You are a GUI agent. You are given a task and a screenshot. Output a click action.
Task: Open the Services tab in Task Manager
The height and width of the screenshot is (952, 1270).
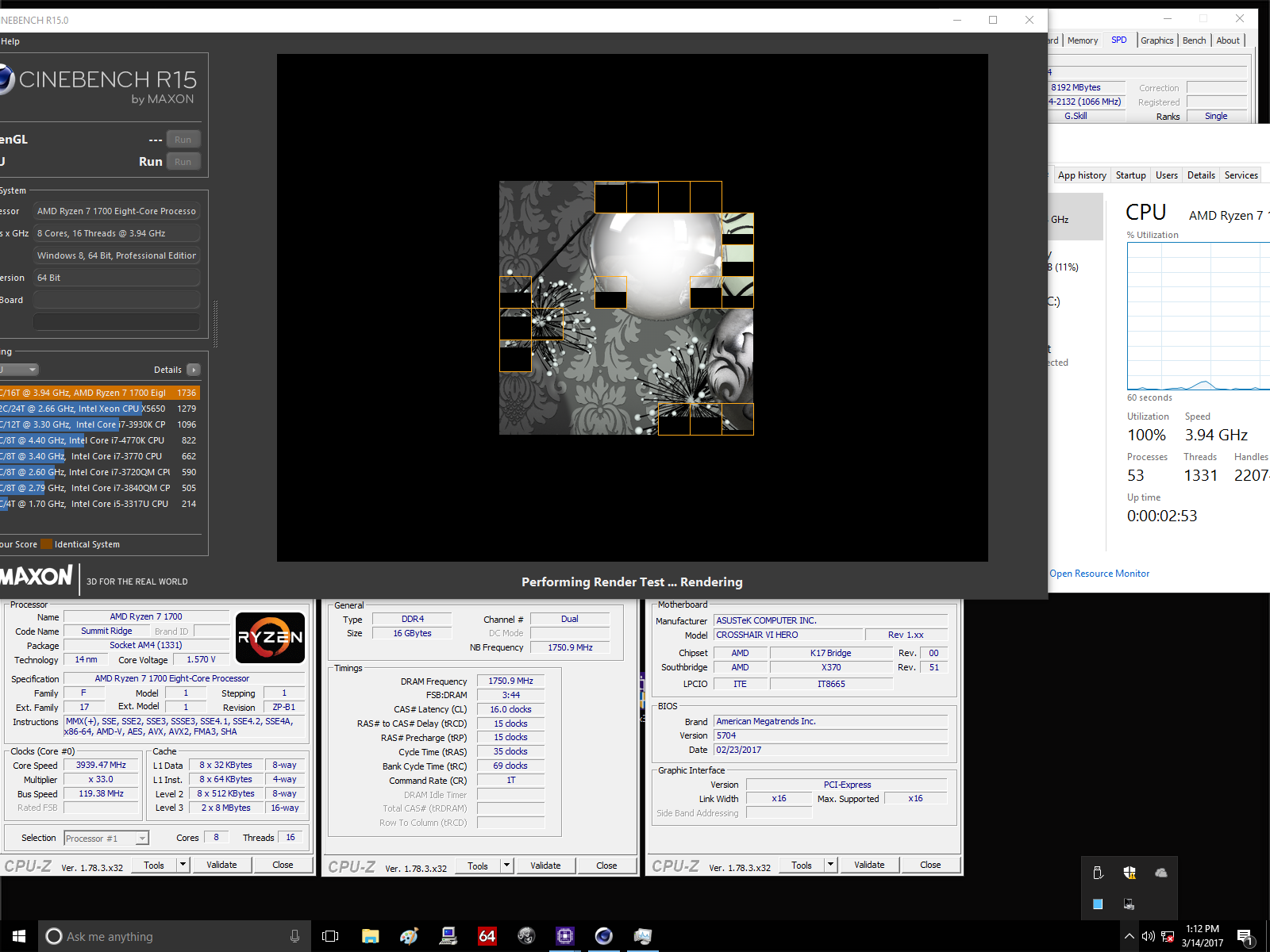(x=1241, y=175)
